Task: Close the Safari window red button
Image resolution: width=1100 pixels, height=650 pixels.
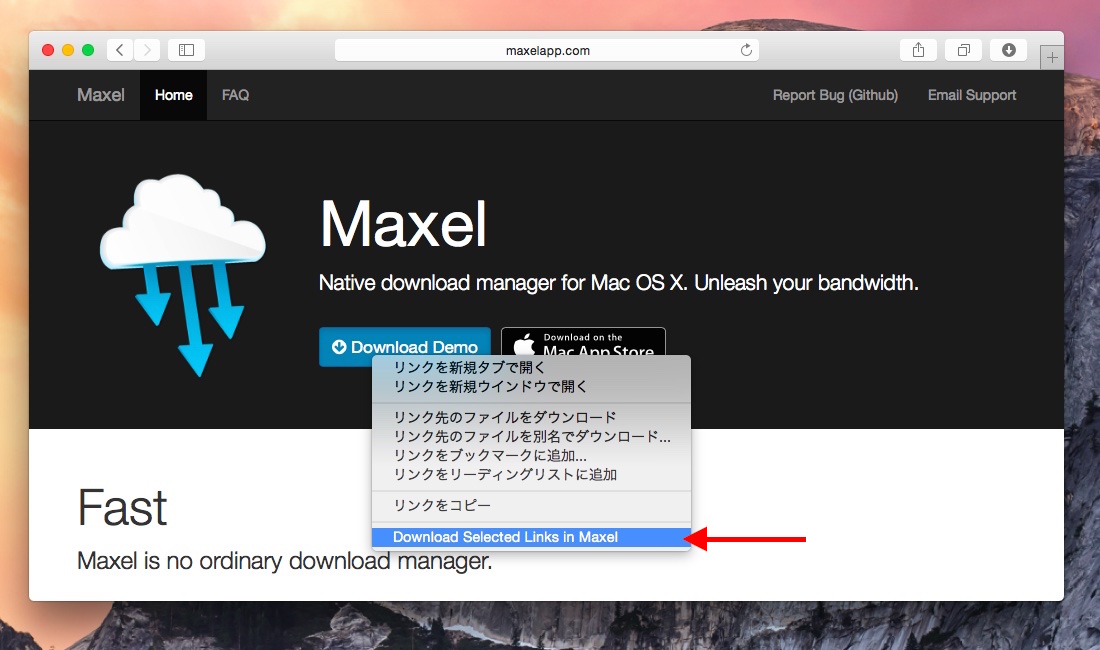Action: (x=48, y=50)
